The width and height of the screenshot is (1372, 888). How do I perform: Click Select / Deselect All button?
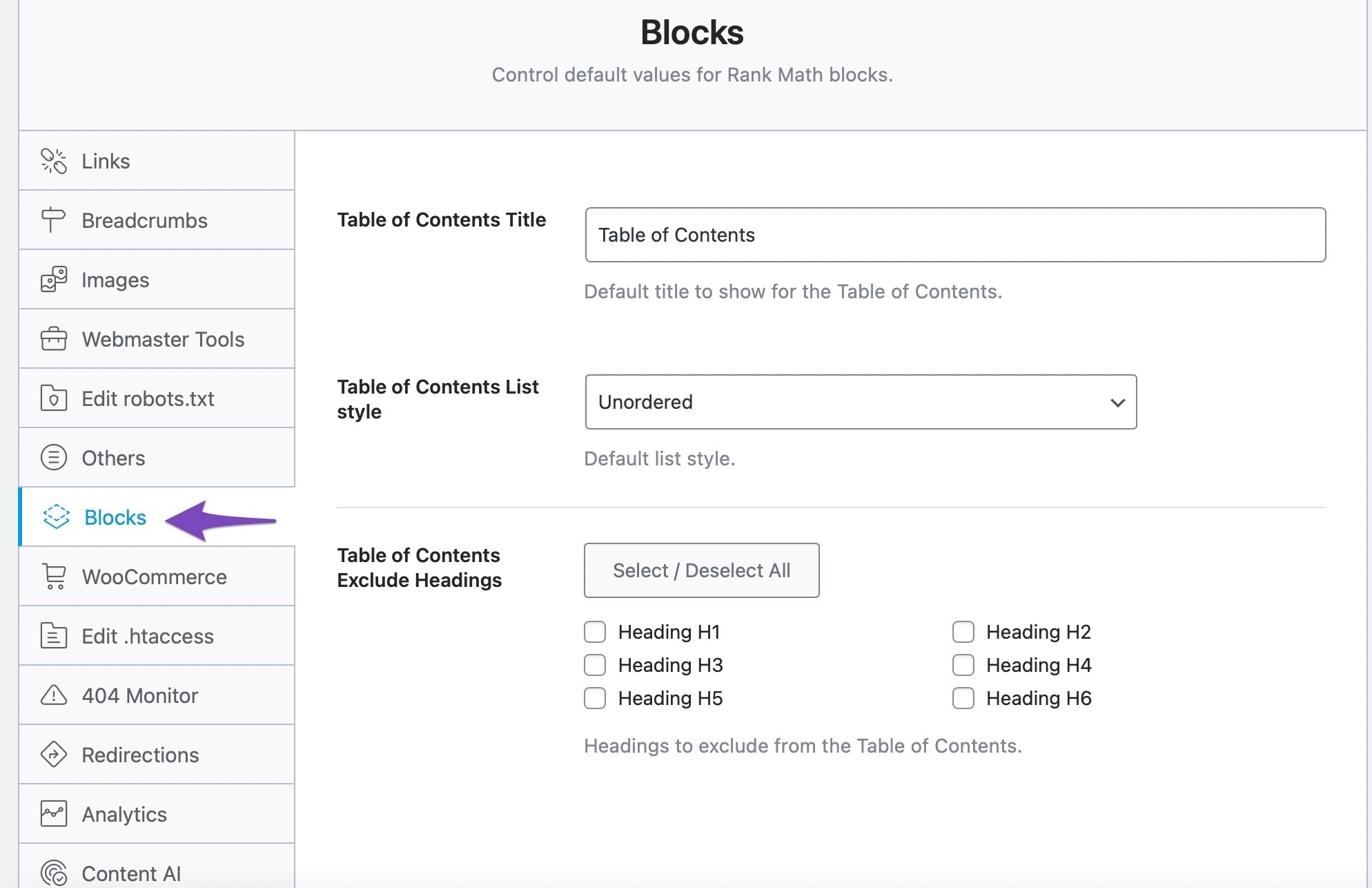pyautogui.click(x=701, y=570)
